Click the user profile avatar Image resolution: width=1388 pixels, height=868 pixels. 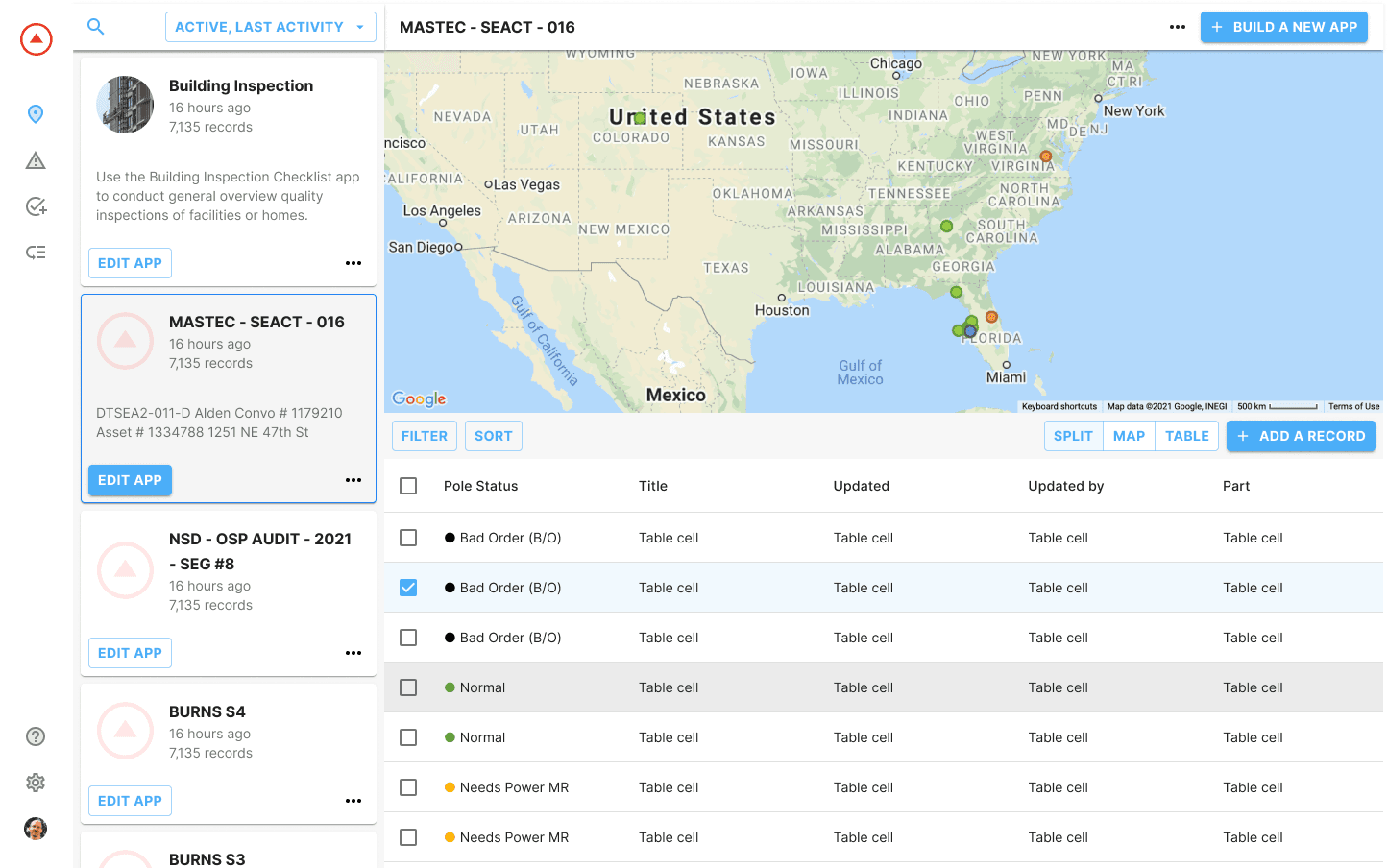(36, 829)
